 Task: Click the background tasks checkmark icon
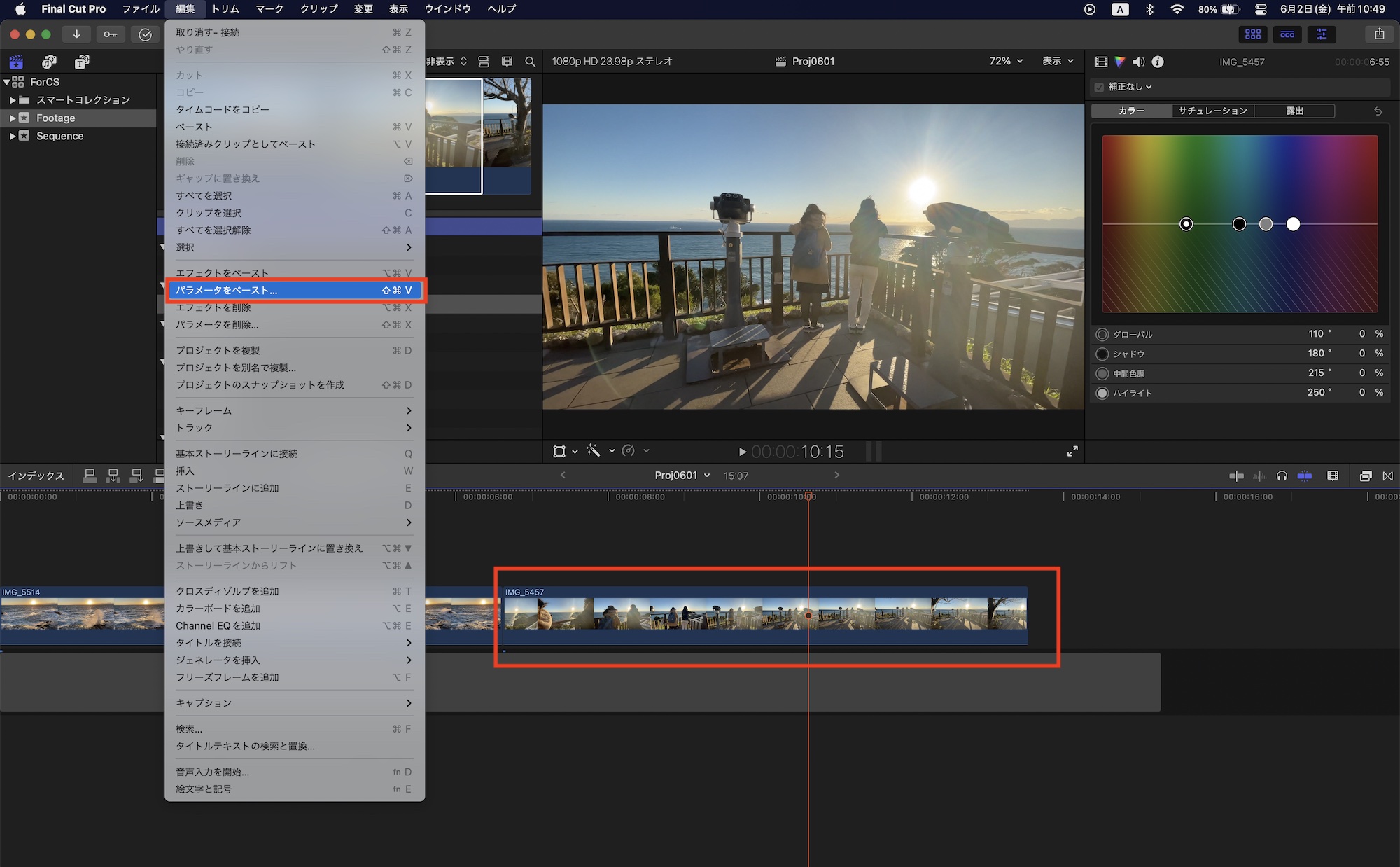pos(145,34)
